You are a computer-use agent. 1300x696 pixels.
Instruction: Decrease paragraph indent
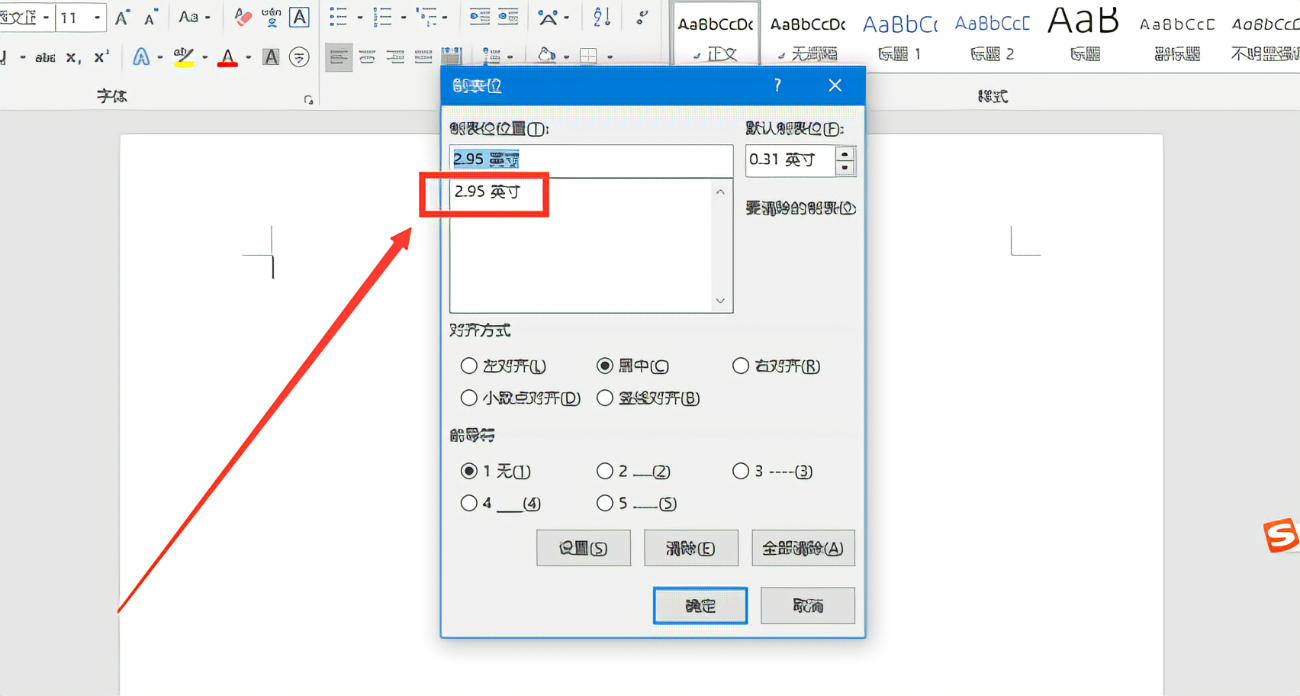[x=480, y=18]
